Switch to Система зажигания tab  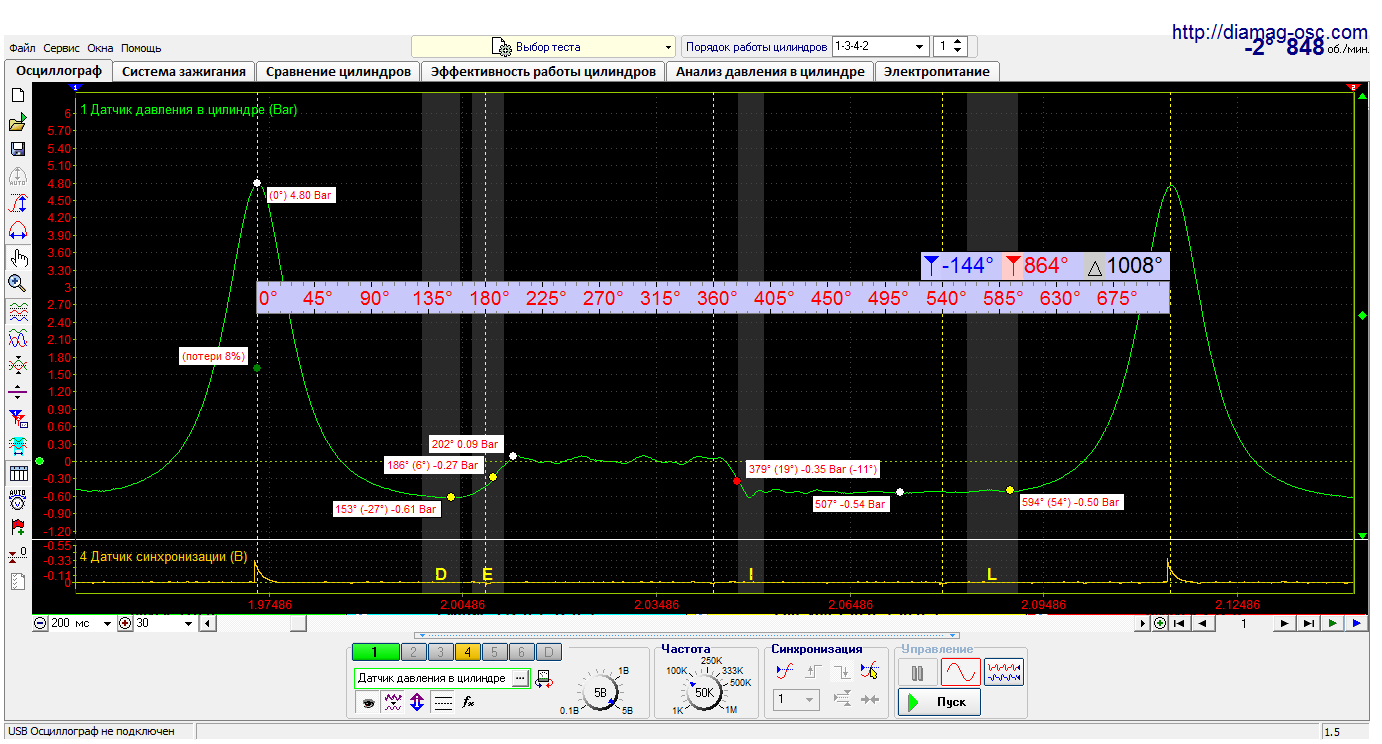coord(184,71)
